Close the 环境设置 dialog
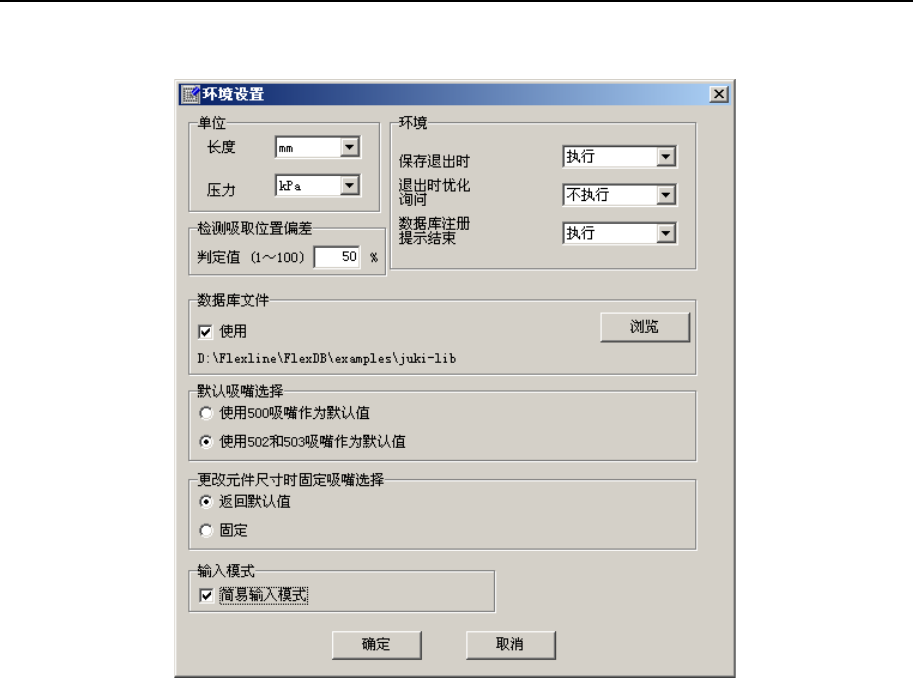913x678 pixels. point(719,94)
